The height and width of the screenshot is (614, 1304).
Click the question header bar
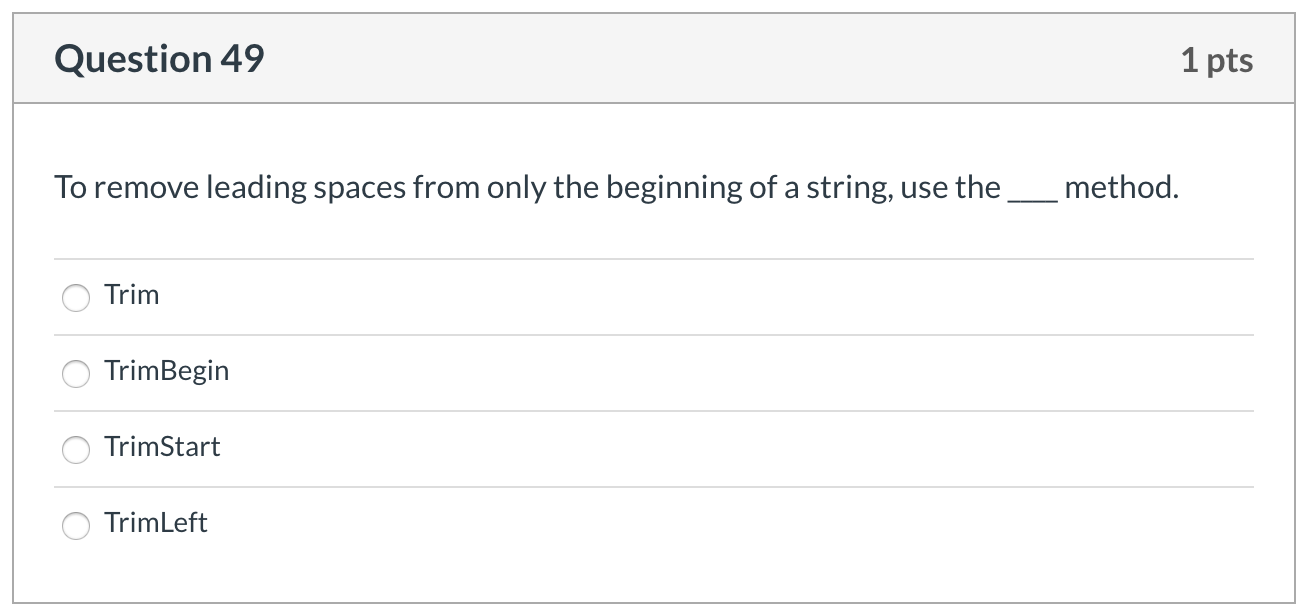(x=650, y=57)
